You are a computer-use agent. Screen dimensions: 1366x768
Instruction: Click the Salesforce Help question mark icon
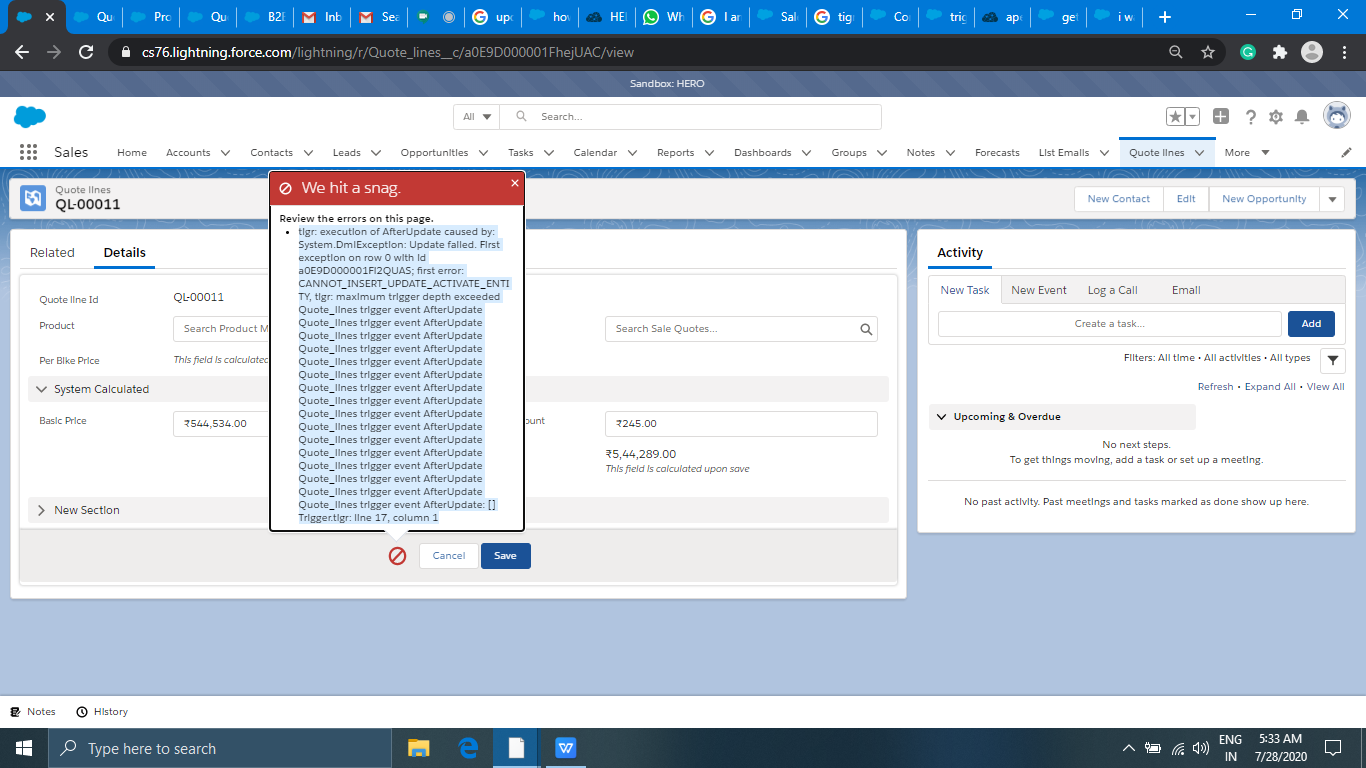pos(1250,117)
